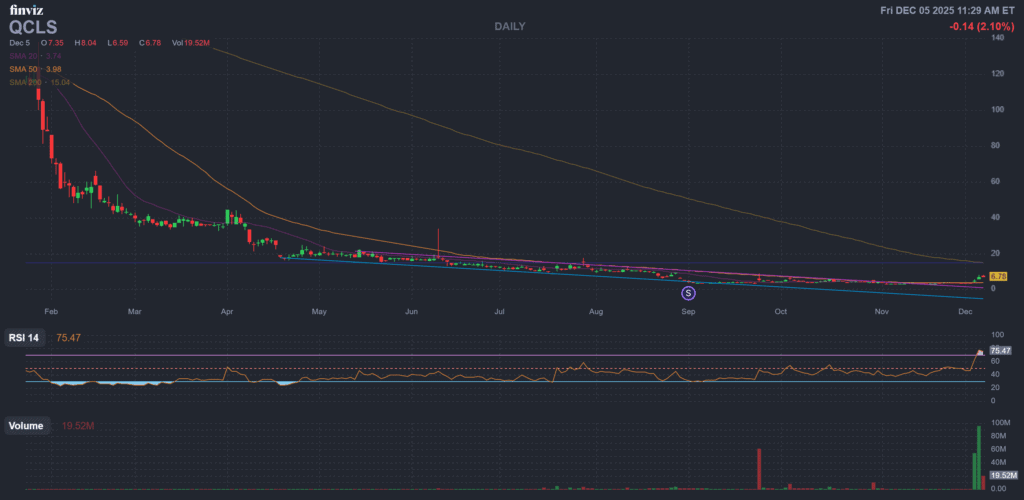Click the 75.47 RSI value tag on axis
Screen dimensions: 1024x500
(x=1000, y=351)
